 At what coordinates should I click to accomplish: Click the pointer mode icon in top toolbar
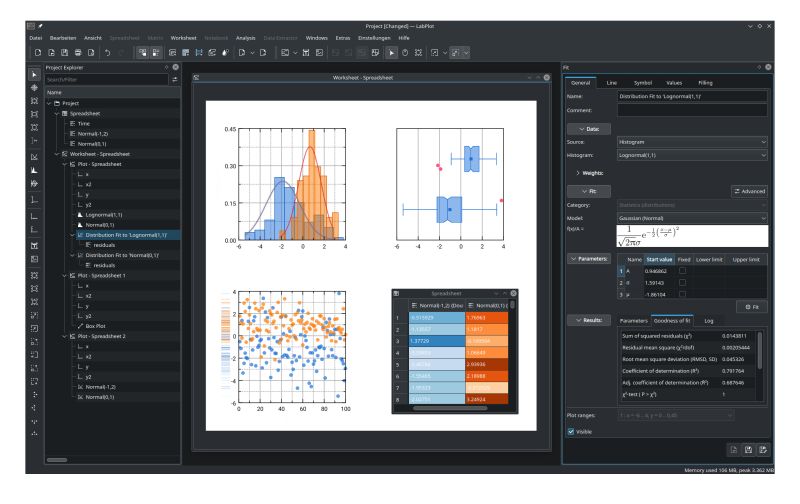pos(391,51)
